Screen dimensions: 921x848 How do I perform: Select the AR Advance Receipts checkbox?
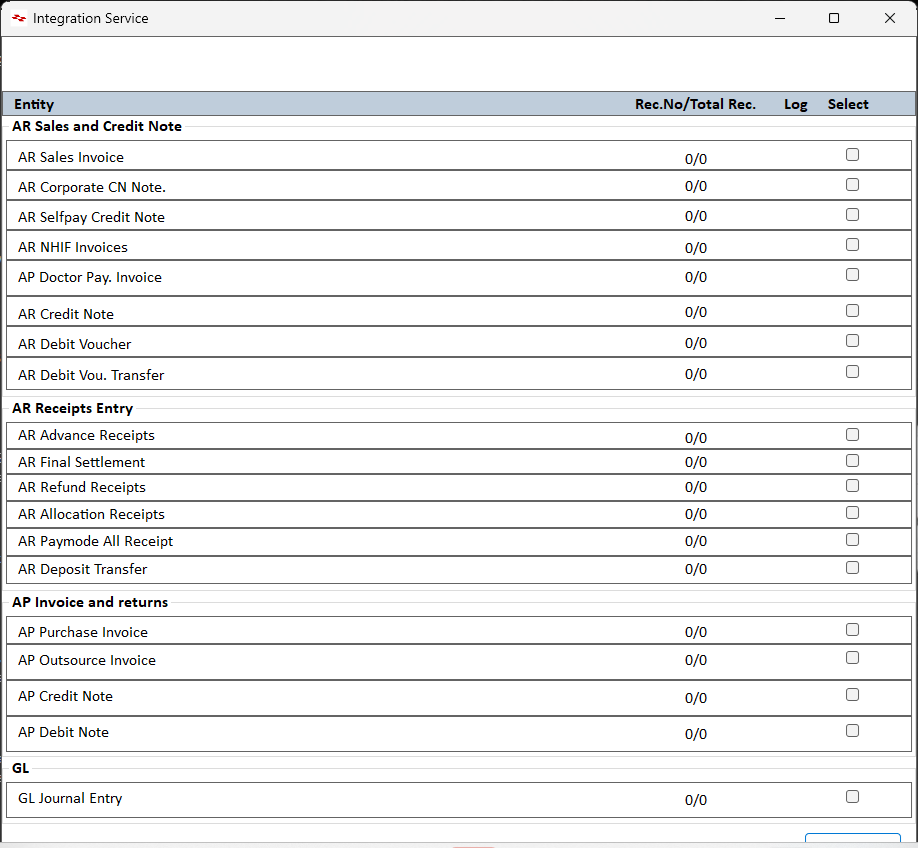tap(852, 435)
